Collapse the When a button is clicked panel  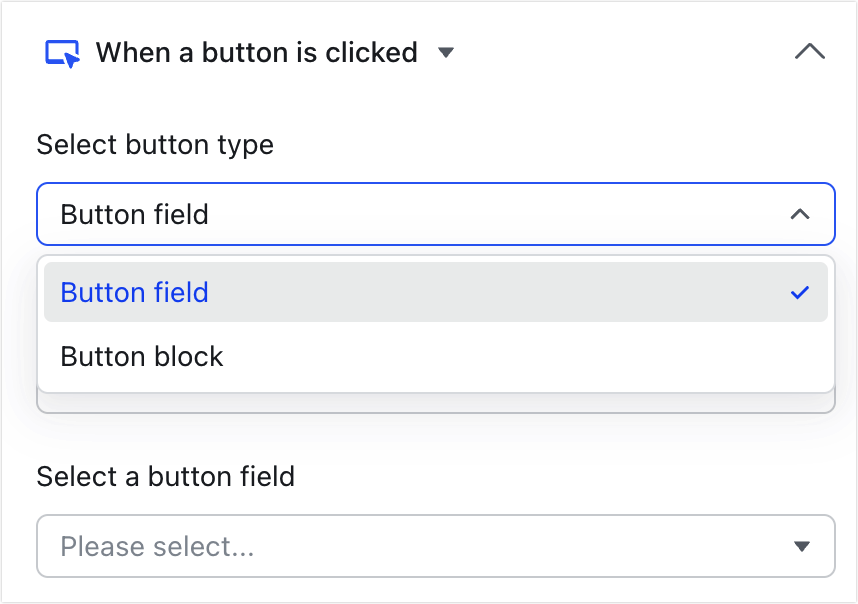[x=810, y=51]
